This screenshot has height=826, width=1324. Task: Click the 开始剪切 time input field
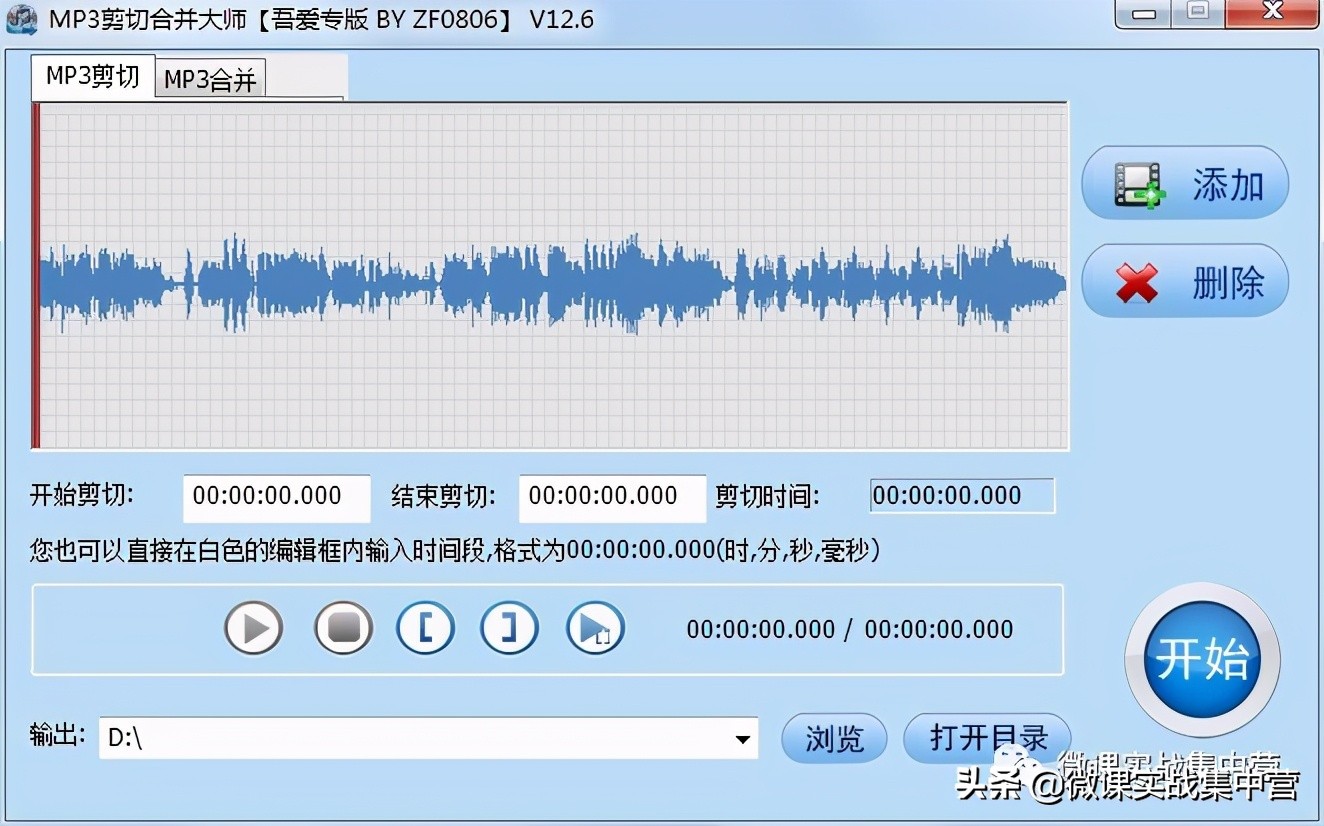276,497
